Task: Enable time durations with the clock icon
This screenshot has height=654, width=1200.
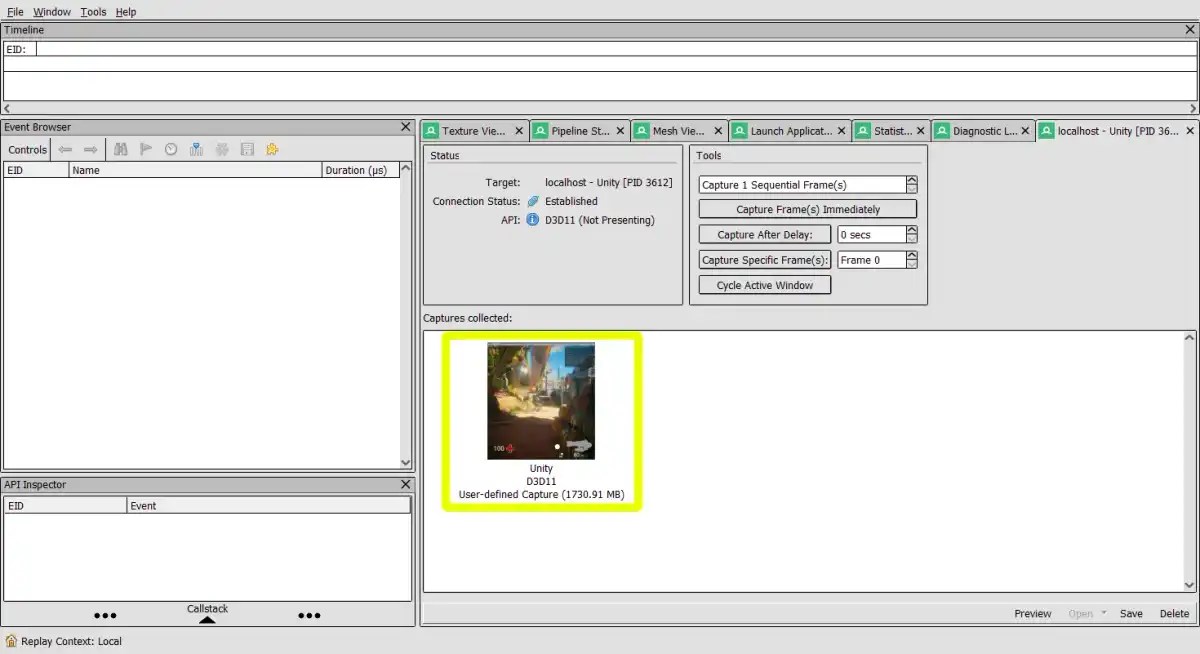Action: 171,149
